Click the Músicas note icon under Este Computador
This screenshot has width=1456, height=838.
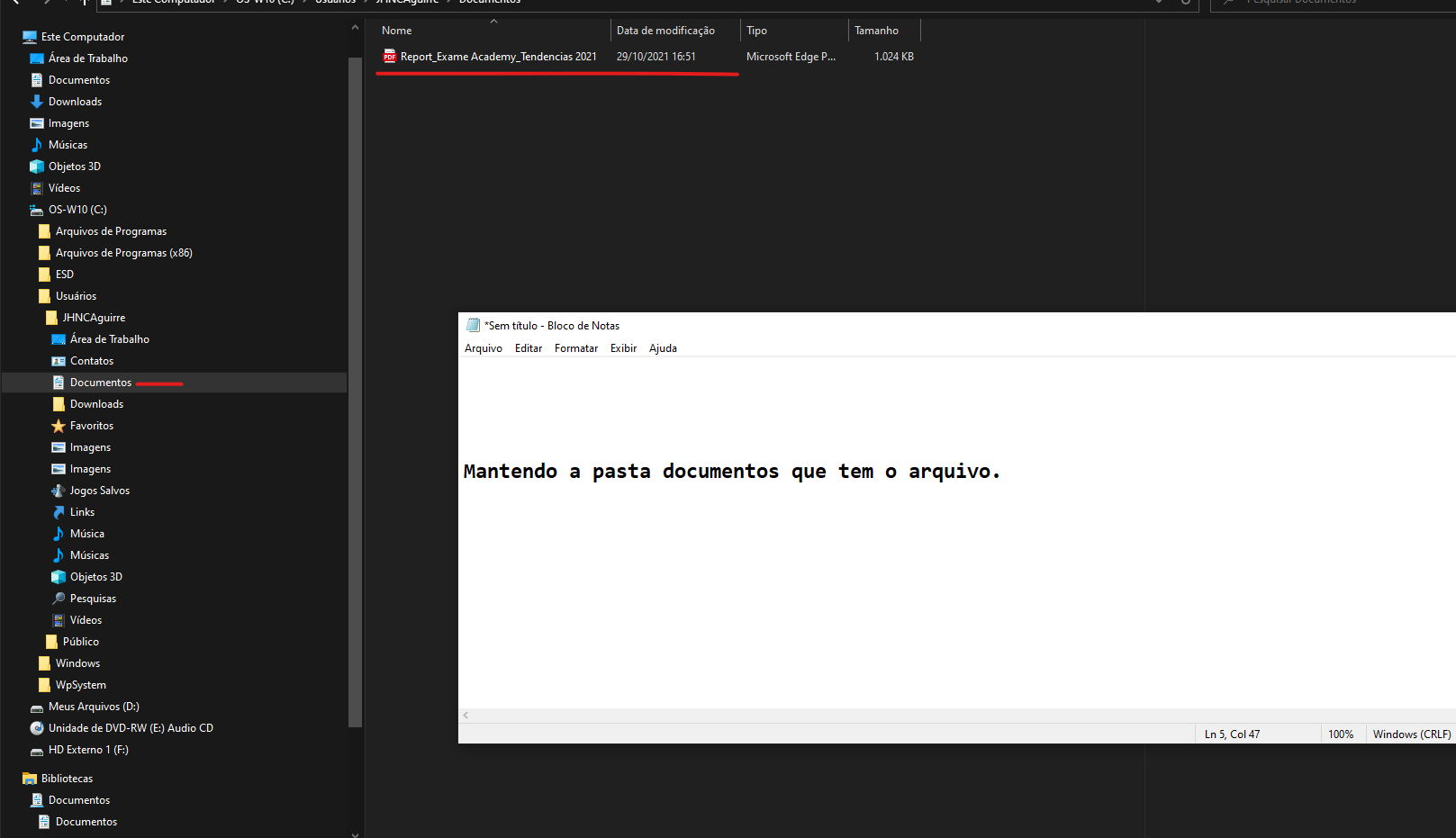point(37,145)
